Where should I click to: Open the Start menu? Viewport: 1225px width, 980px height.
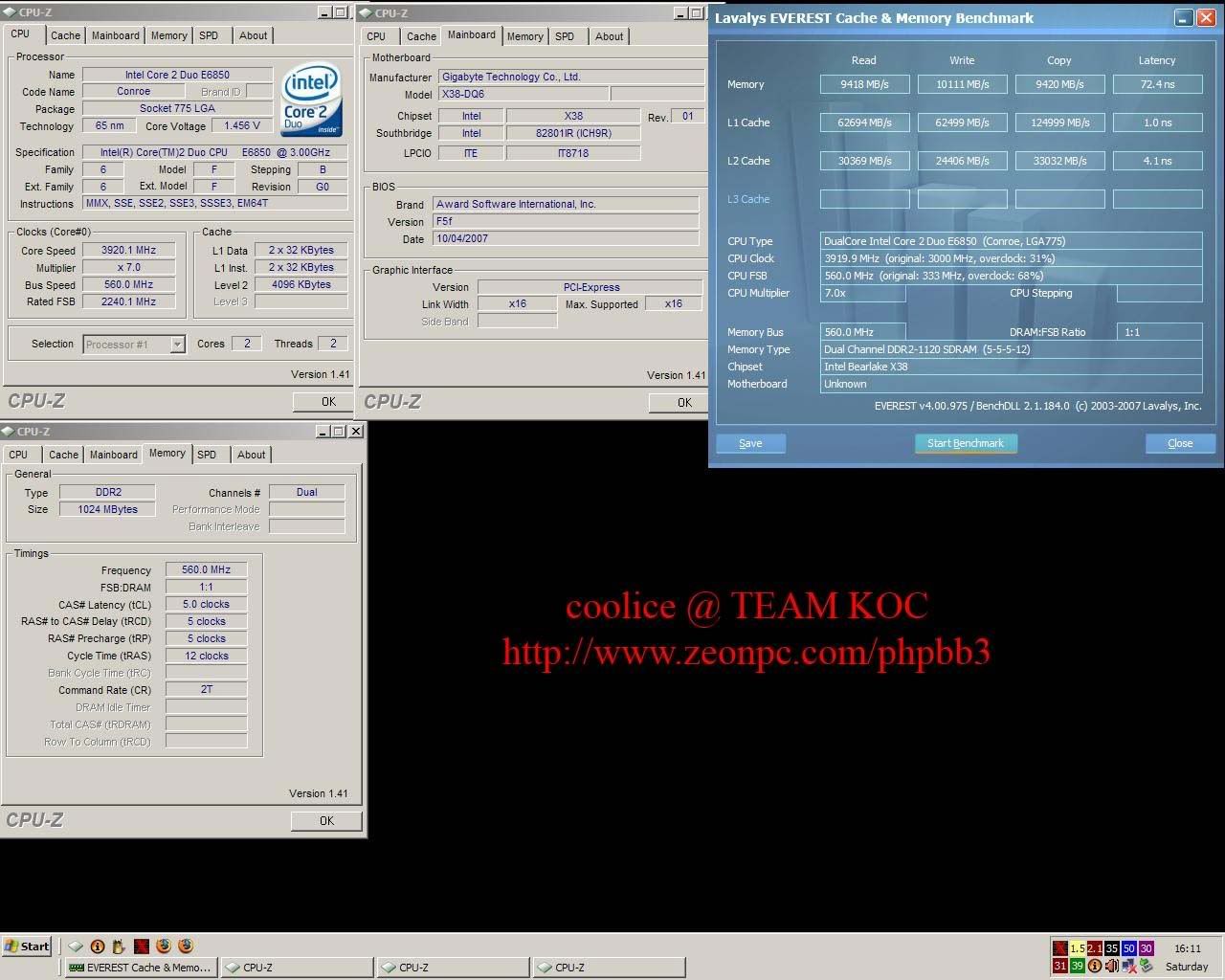27,947
